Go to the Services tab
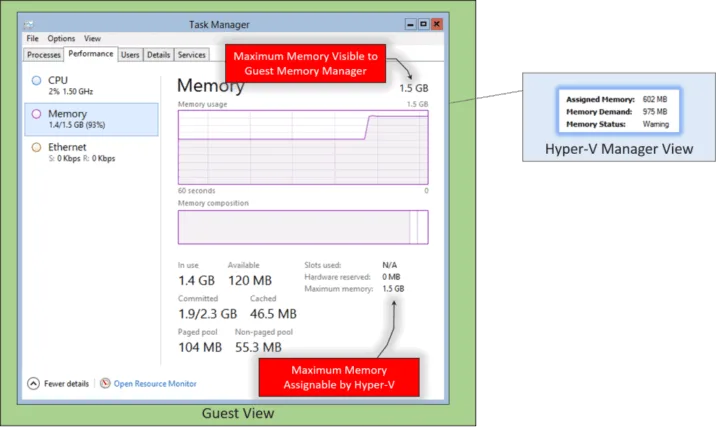Screen dimensions: 716x432 pos(192,55)
